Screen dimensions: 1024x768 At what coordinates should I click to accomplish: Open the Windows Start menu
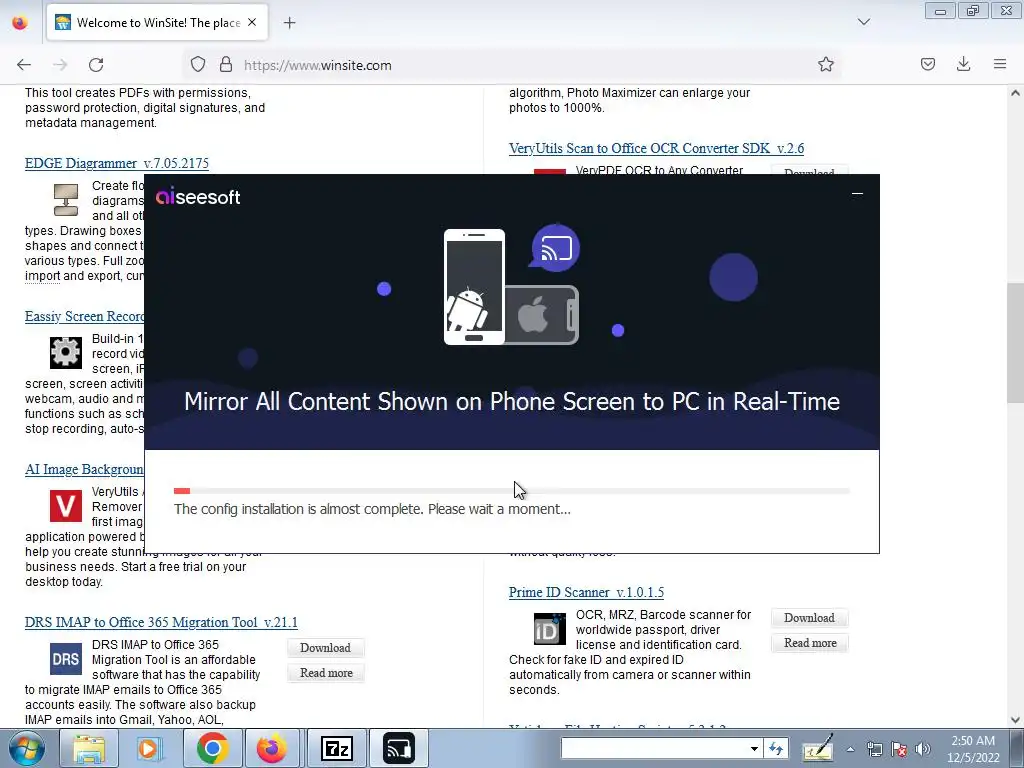tap(27, 748)
